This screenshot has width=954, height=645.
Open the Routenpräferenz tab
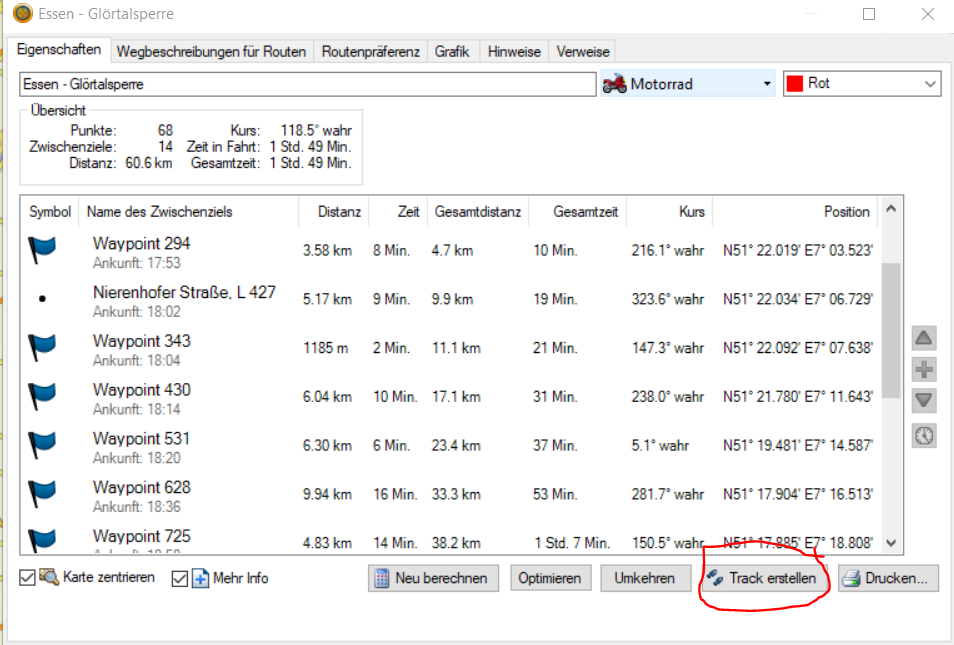click(x=370, y=52)
